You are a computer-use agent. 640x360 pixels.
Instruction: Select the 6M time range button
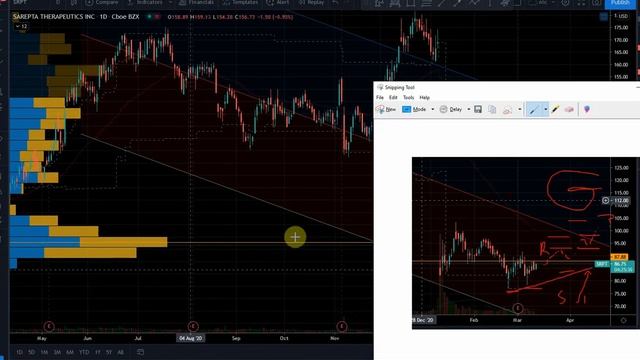70,352
